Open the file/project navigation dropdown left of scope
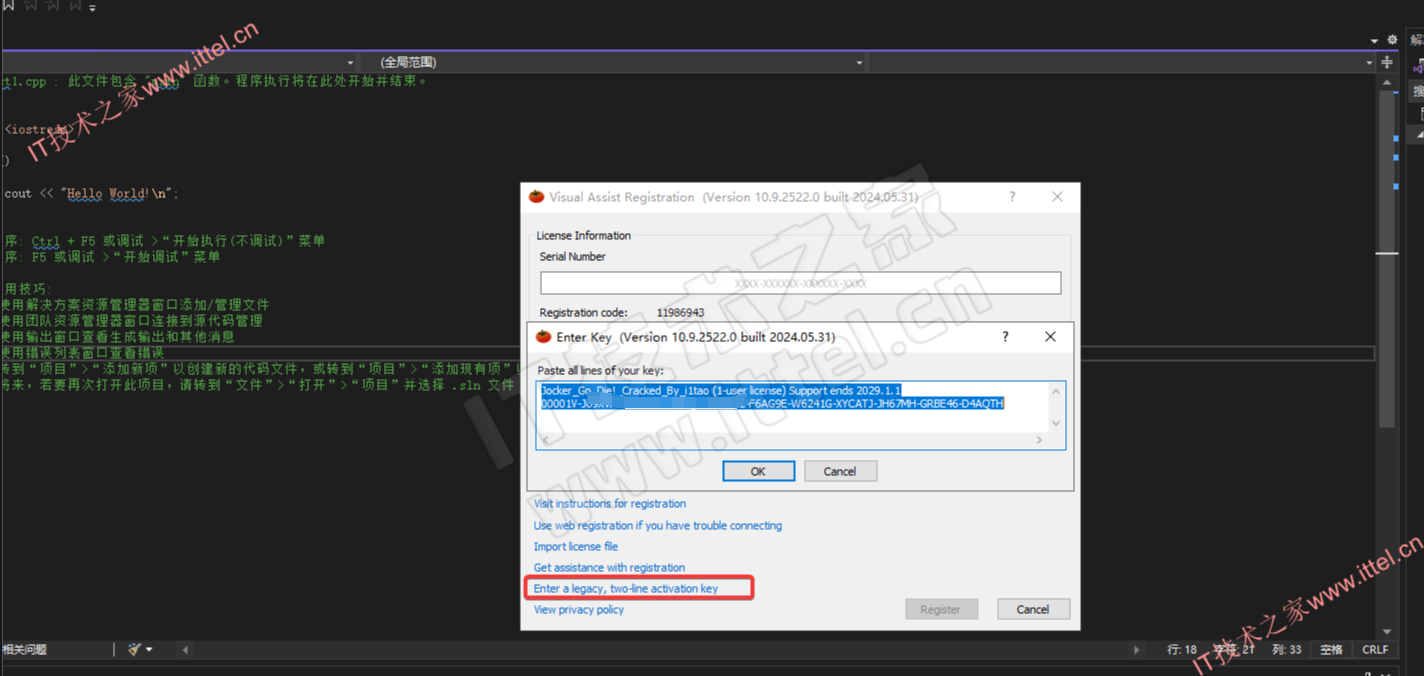Image resolution: width=1424 pixels, height=676 pixels. [x=178, y=62]
